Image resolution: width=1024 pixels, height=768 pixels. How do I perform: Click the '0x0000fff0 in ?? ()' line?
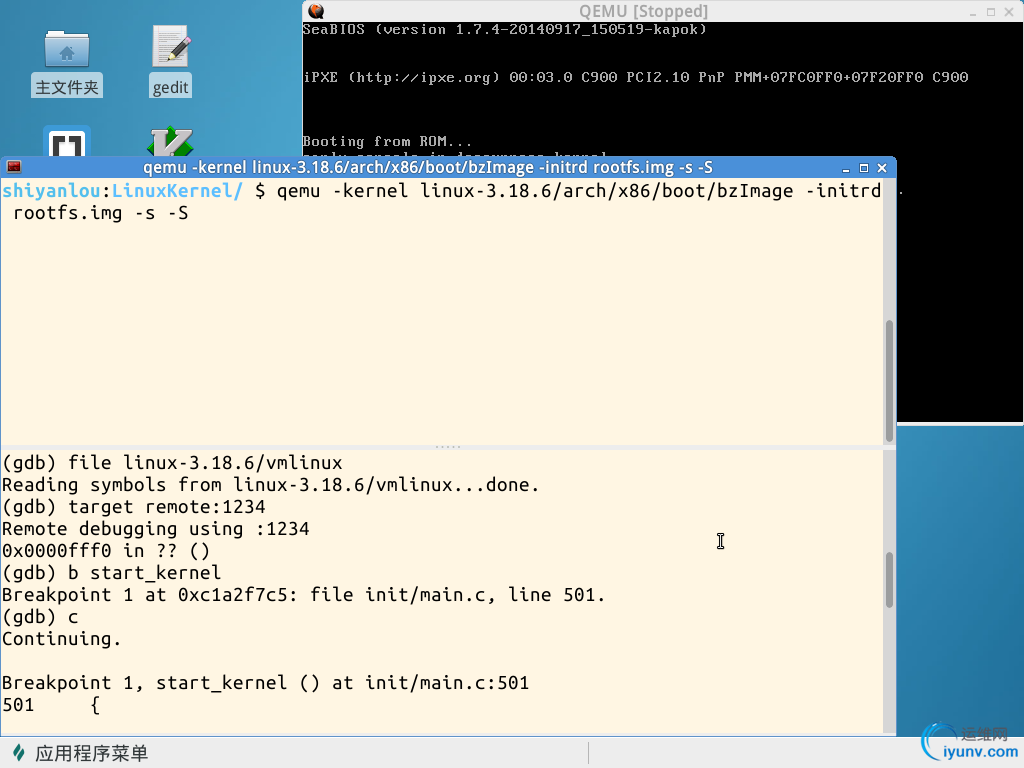[x=106, y=551]
